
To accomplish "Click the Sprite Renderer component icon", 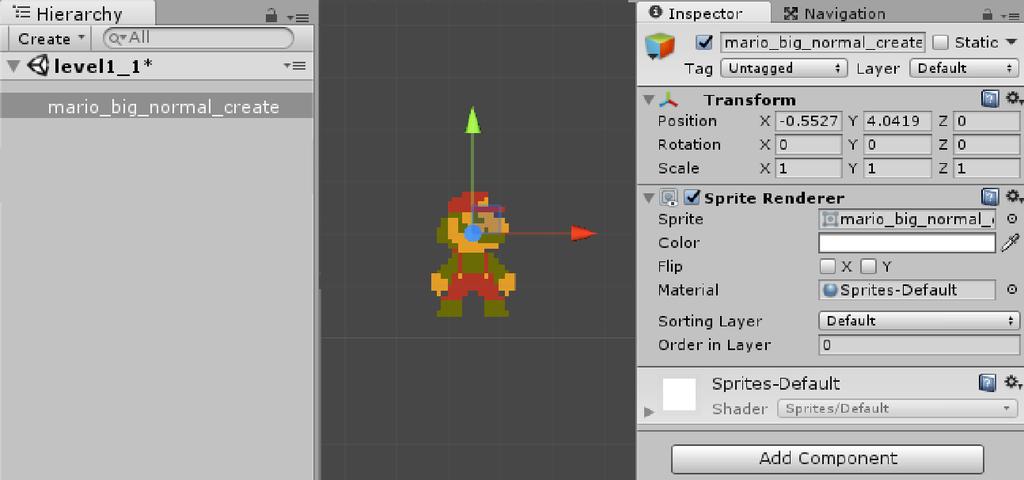I will click(x=668, y=197).
